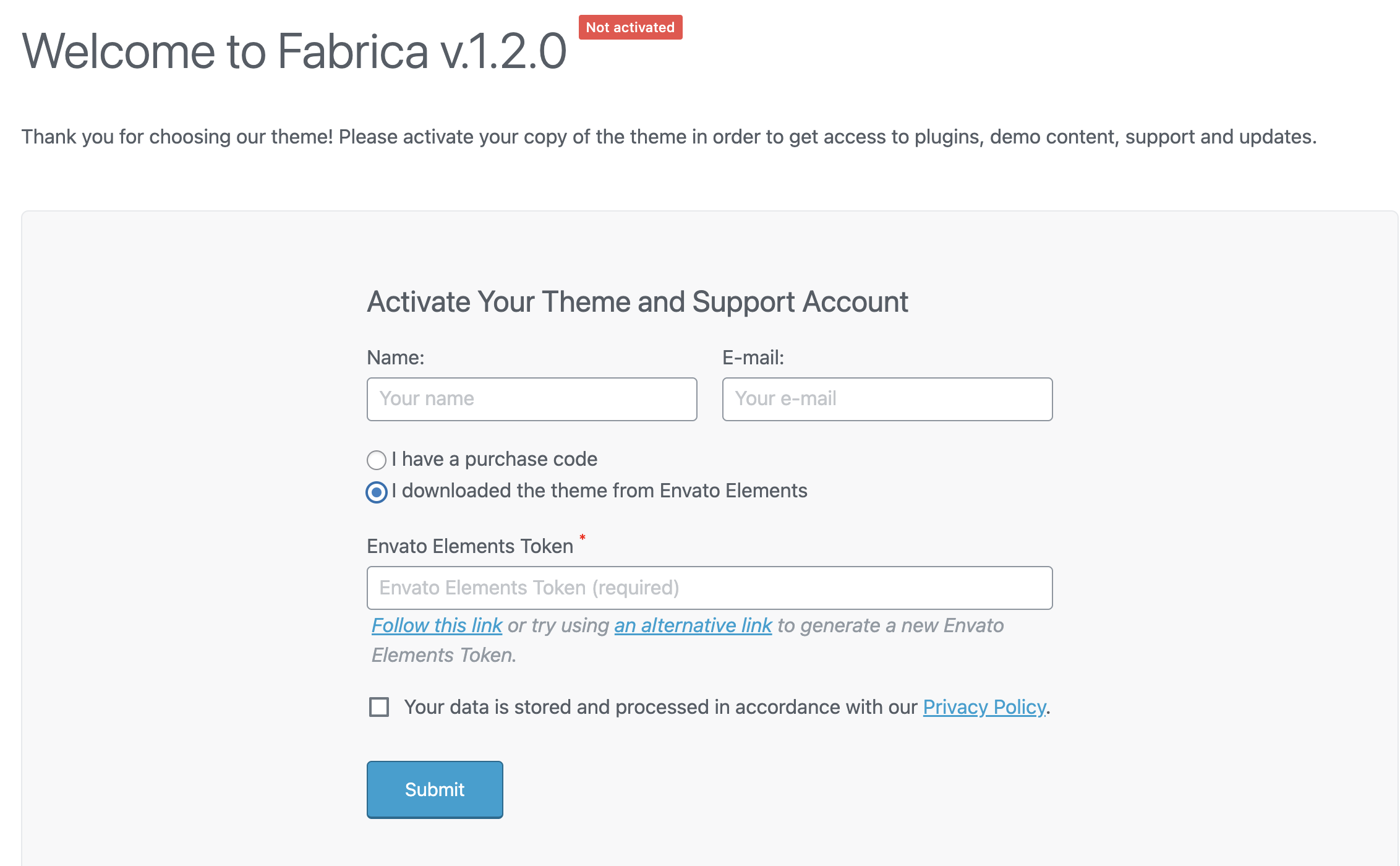
Task: Click the Envato Elements Token input field
Action: [709, 588]
